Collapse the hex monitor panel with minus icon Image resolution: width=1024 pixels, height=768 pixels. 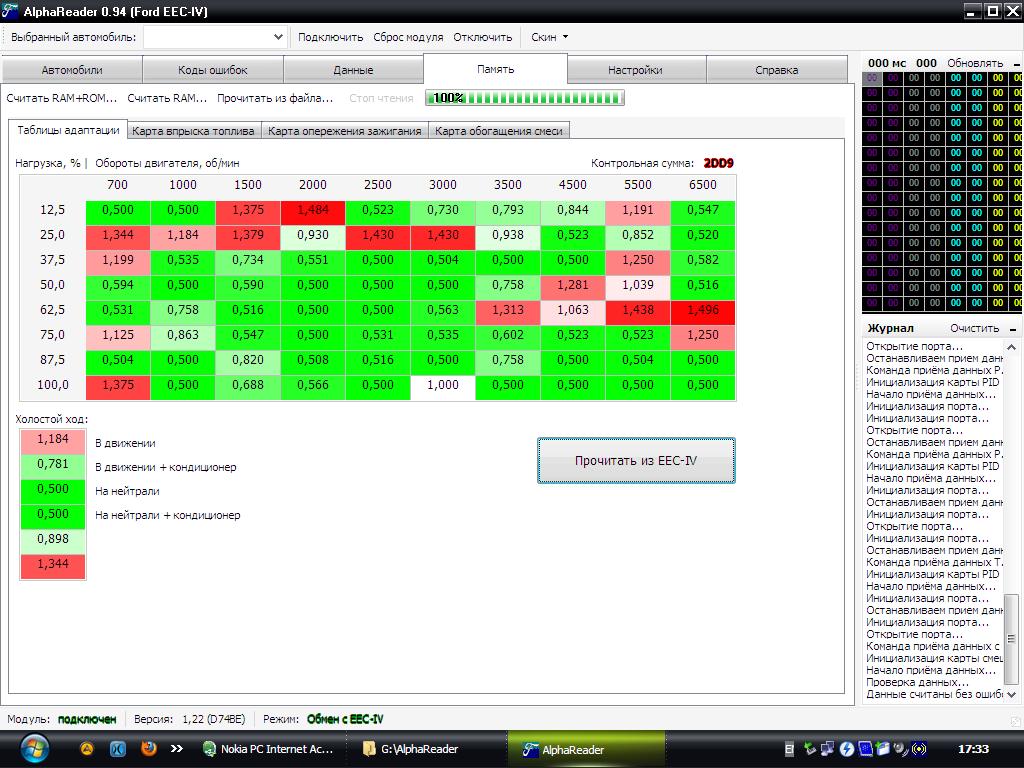pos(1013,63)
